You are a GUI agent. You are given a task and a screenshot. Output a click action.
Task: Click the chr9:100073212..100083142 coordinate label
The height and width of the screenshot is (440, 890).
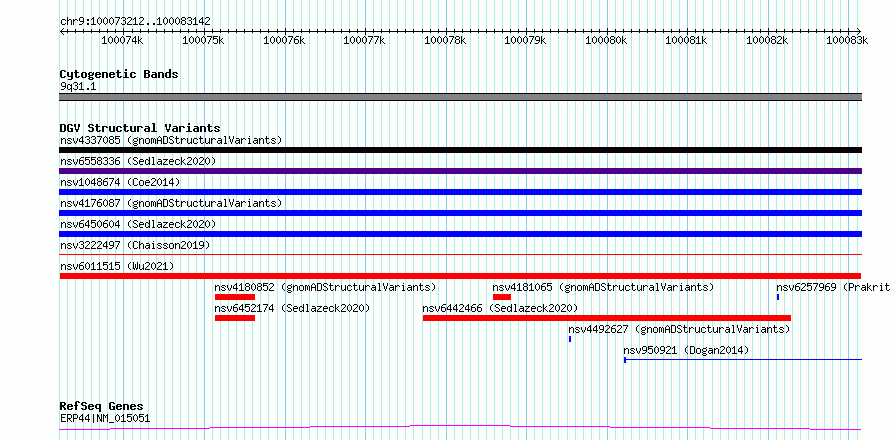click(135, 21)
